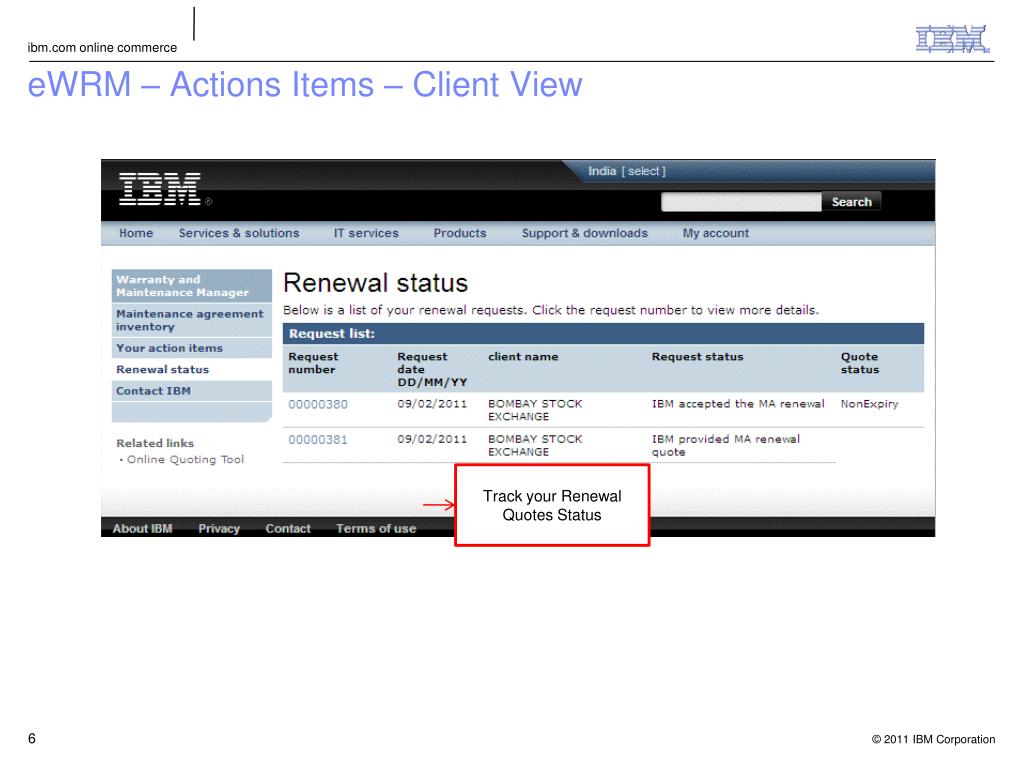Click 'IBM accepted the MA renewal' status
The width and height of the screenshot is (1024, 768).
tap(738, 404)
